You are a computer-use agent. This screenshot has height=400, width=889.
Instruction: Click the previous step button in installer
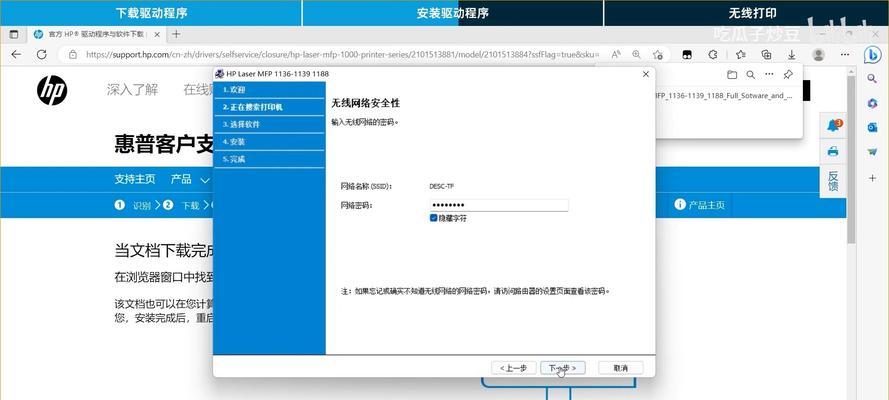pyautogui.click(x=513, y=368)
